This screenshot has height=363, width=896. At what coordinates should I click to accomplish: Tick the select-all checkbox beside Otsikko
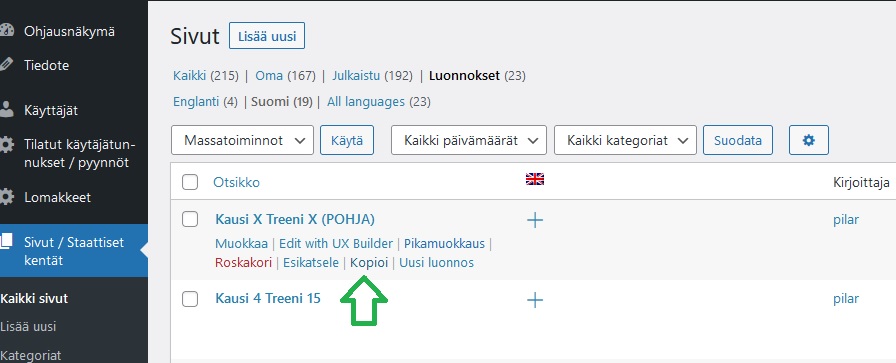point(190,182)
